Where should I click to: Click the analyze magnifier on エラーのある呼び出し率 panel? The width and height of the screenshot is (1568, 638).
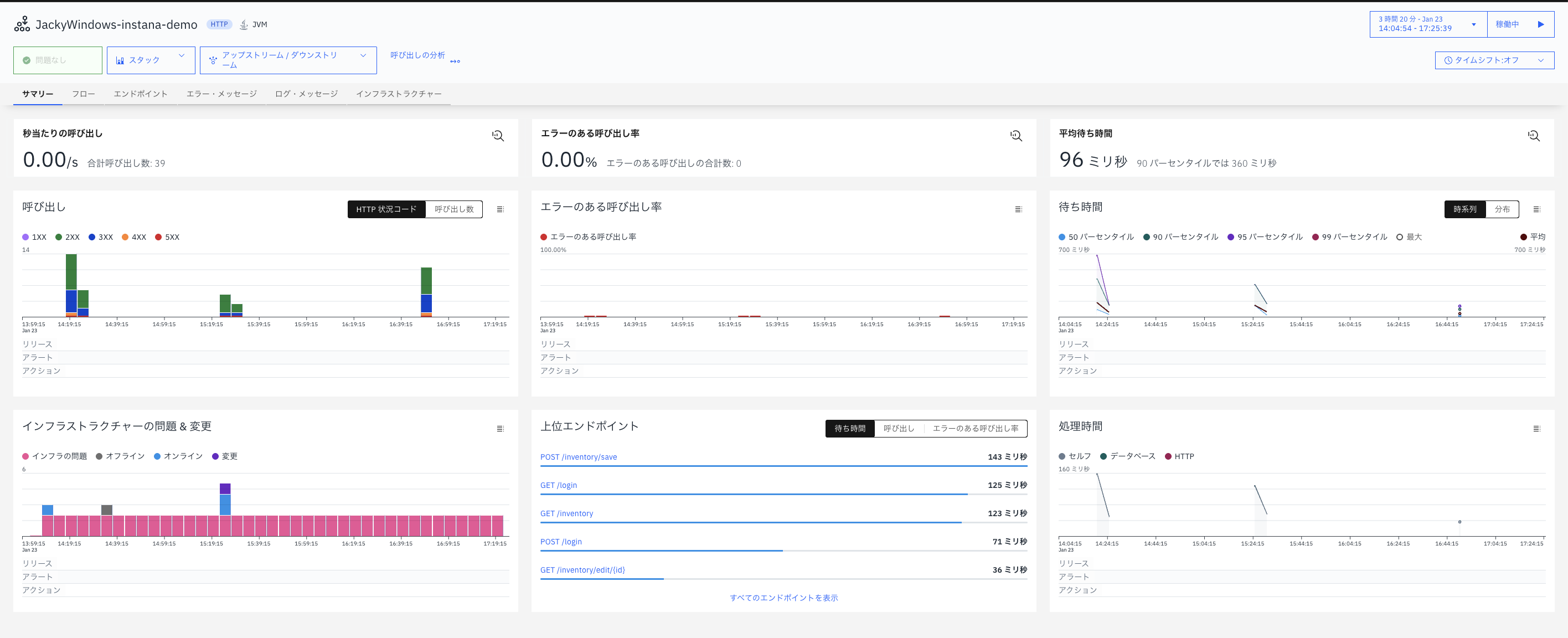pyautogui.click(x=1016, y=136)
